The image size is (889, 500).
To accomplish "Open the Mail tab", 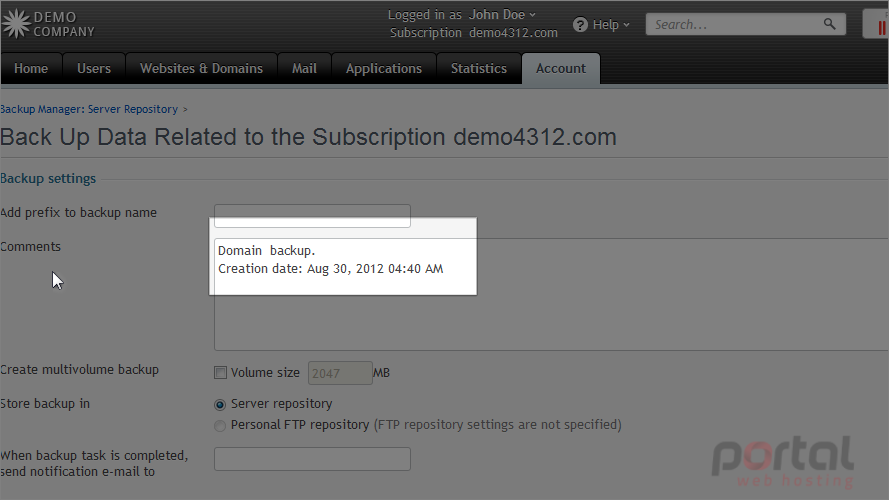I will [x=304, y=69].
